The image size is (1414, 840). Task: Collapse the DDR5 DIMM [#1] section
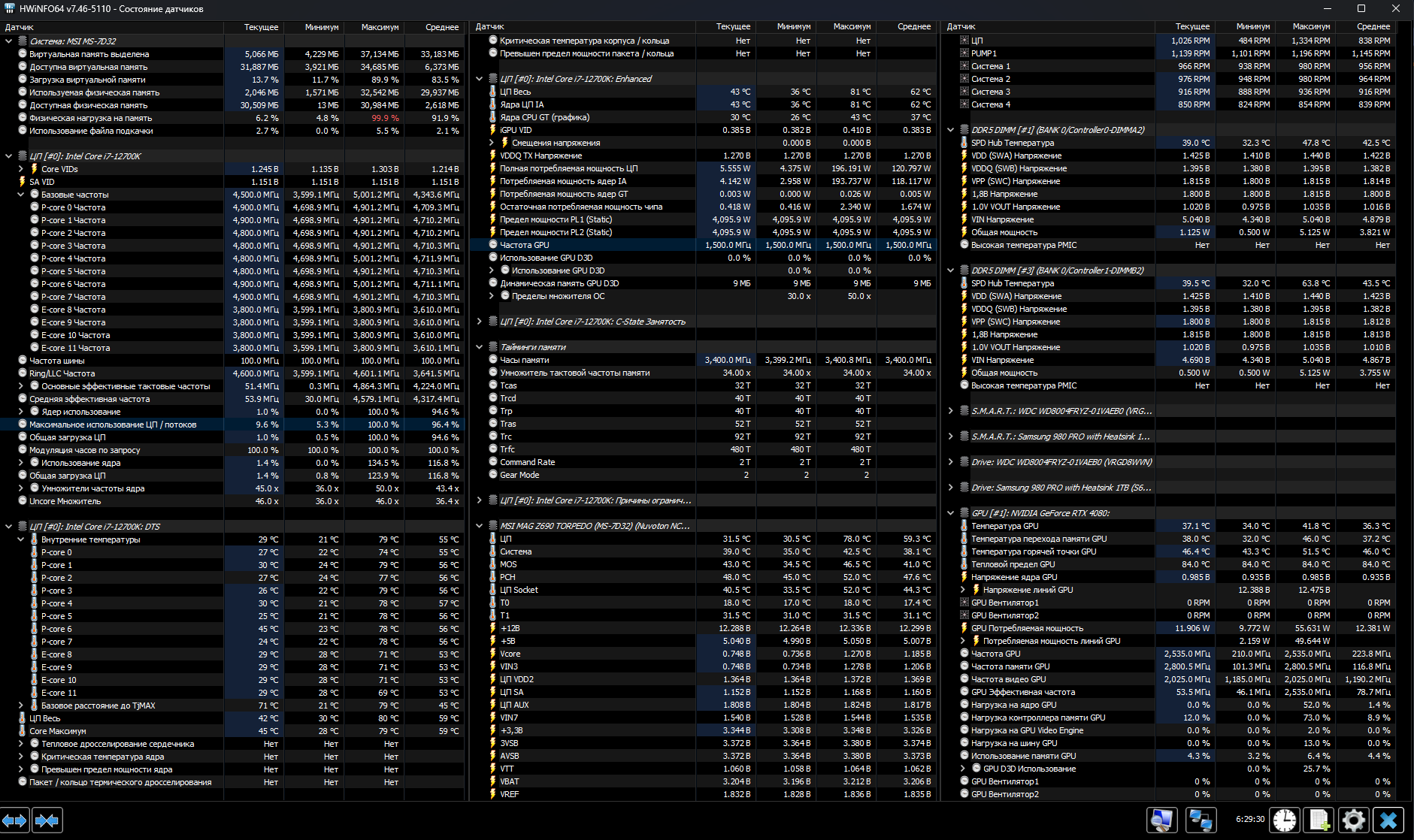click(951, 130)
